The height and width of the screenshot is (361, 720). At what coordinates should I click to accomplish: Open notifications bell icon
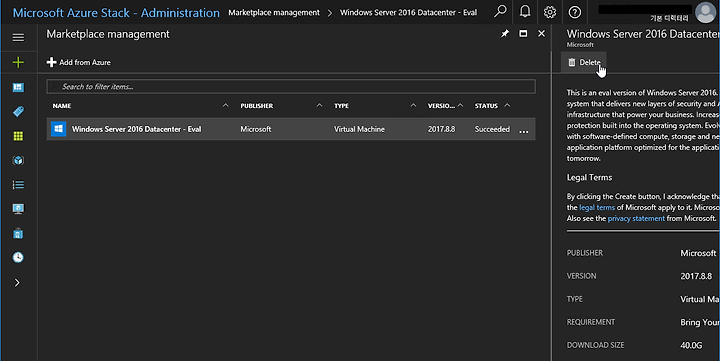click(x=525, y=12)
